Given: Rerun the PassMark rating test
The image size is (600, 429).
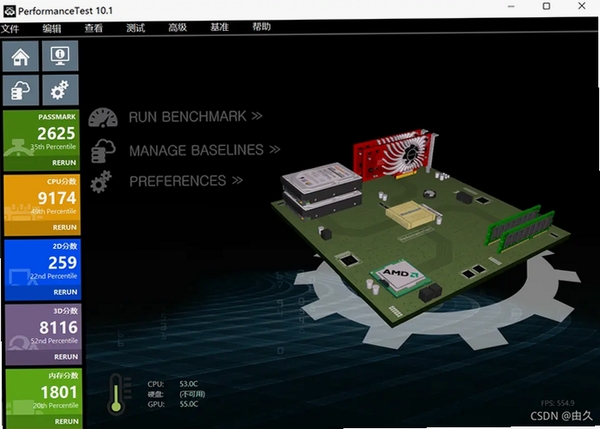Looking at the screenshot, I should point(64,163).
